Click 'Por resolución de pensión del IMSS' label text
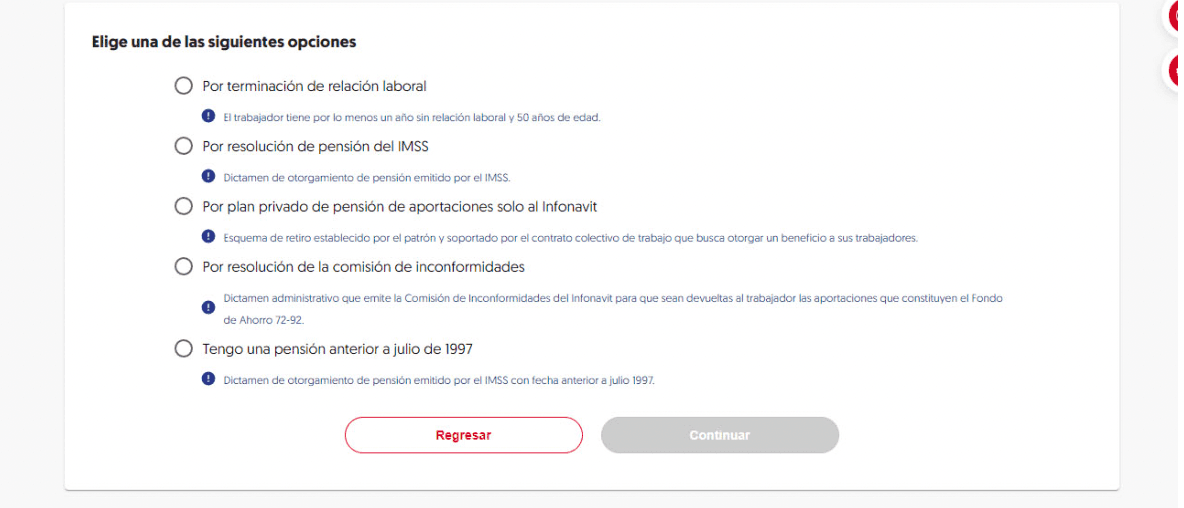Viewport: 1184px width, 508px height. click(316, 146)
